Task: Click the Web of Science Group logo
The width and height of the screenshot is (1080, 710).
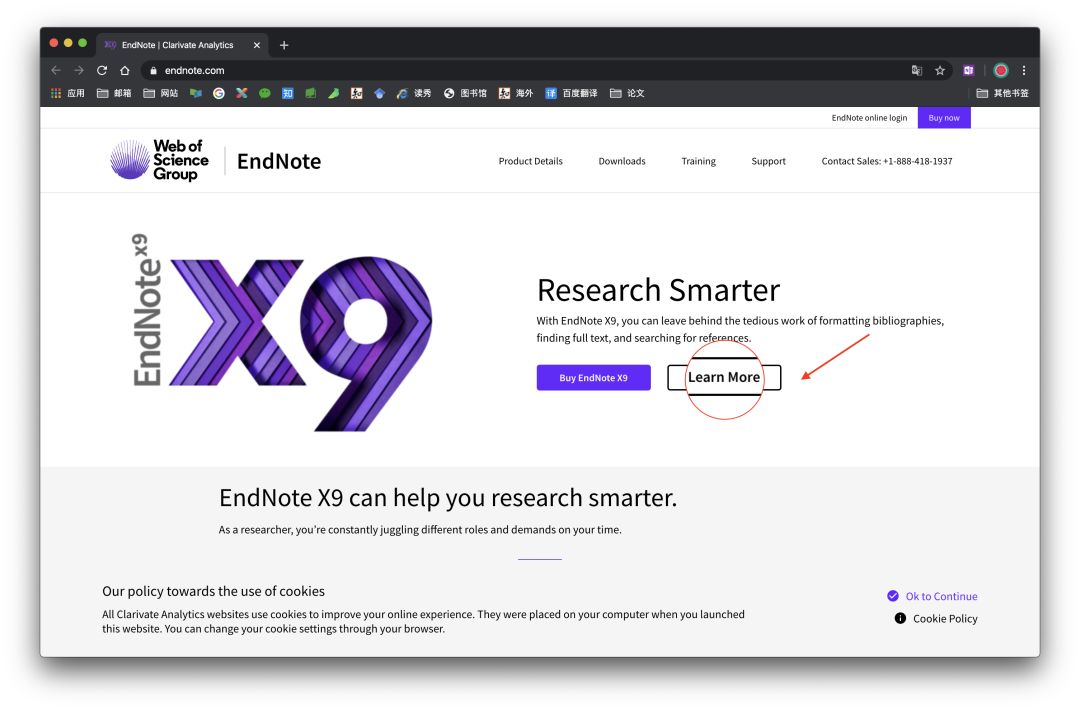Action: click(x=160, y=160)
